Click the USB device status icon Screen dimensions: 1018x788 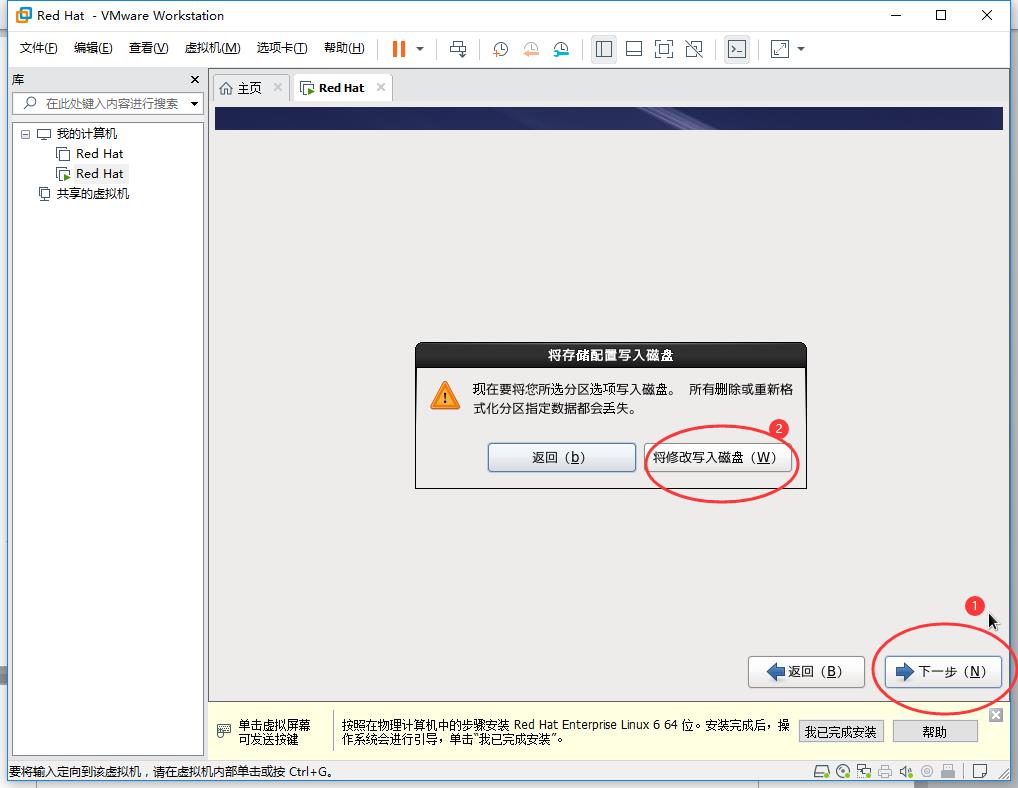pyautogui.click(x=948, y=771)
